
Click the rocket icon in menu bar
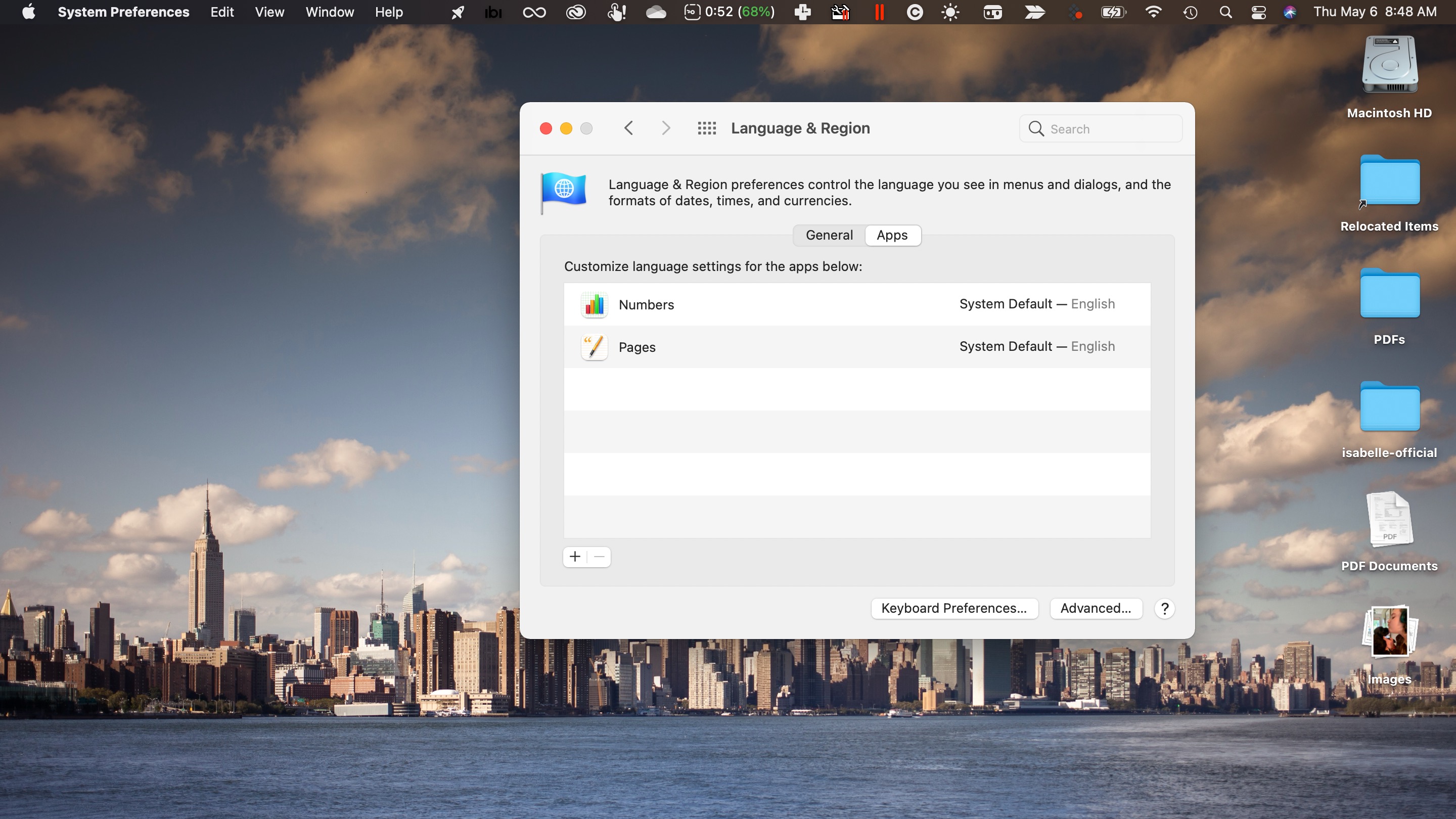click(458, 12)
